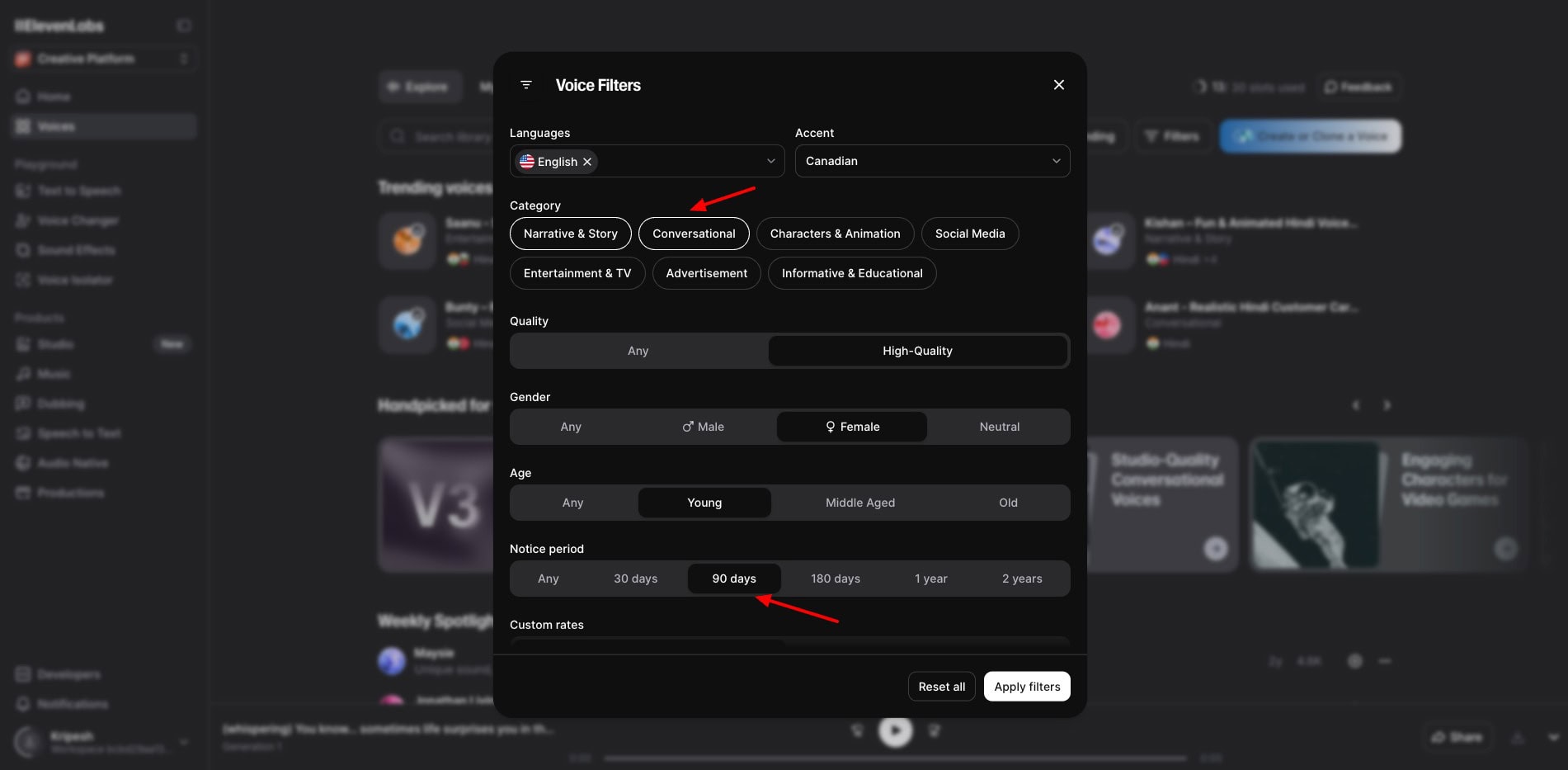
Task: Click the carousel next arrow for Handpicked
Action: tap(1387, 405)
